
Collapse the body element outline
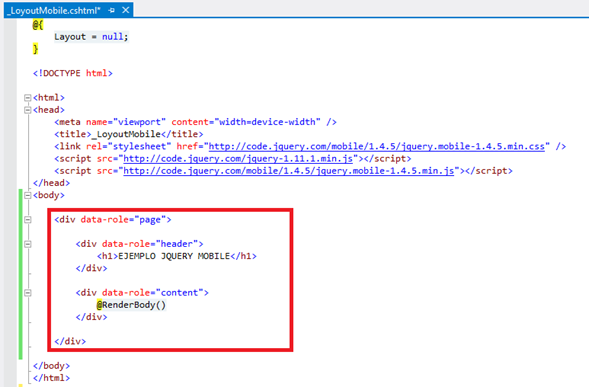(x=27, y=195)
